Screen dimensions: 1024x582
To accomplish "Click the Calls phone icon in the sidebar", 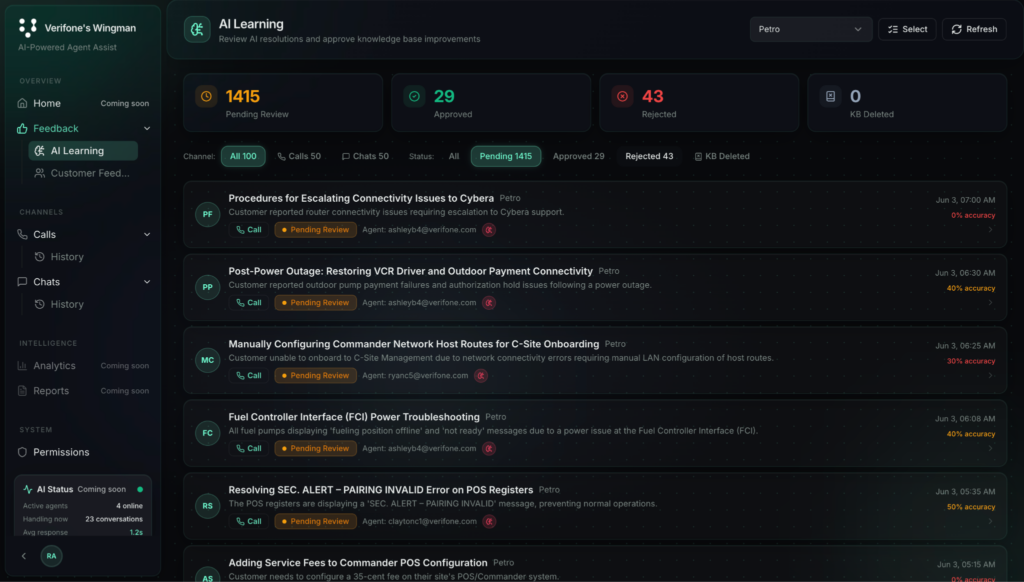I will [22, 234].
